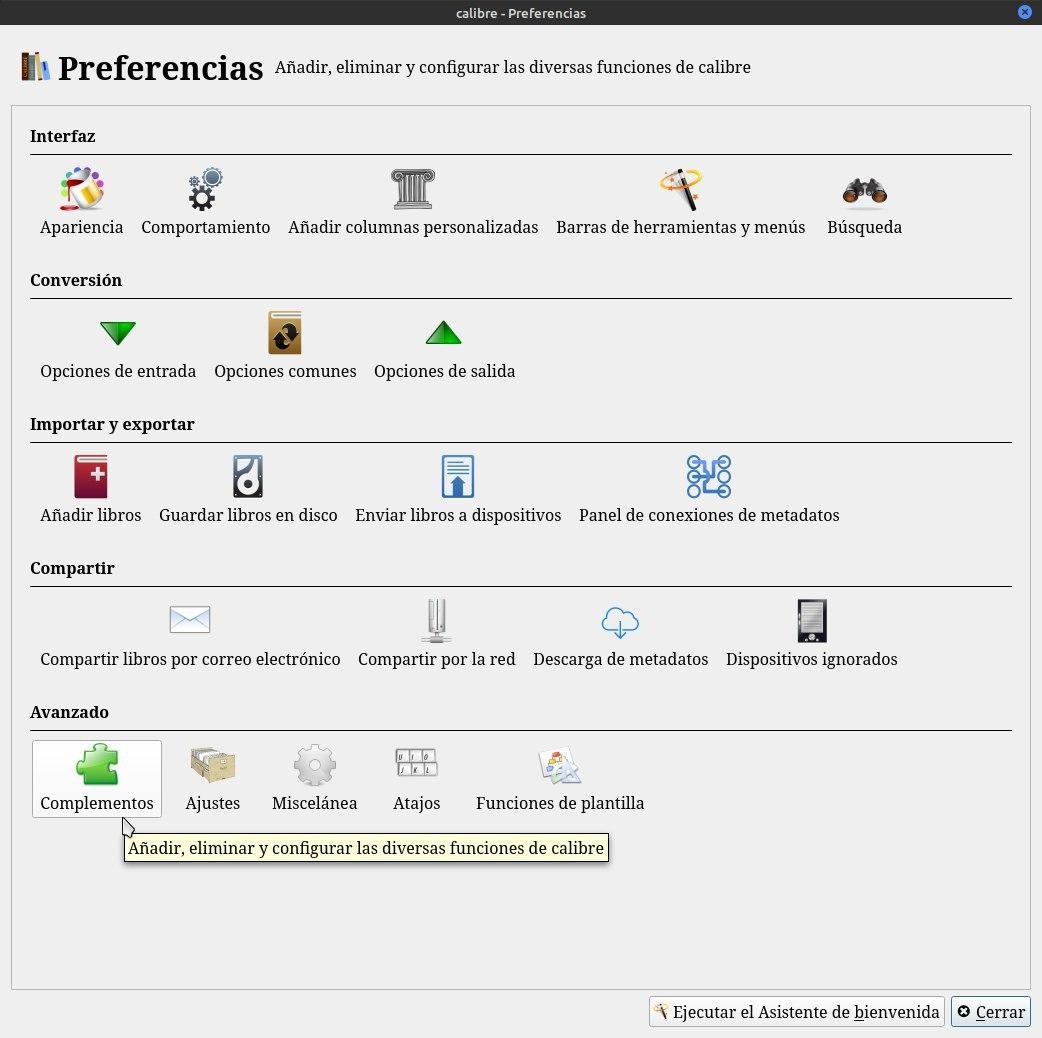
Task: Open metadata plugboards connections icon
Action: (709, 476)
